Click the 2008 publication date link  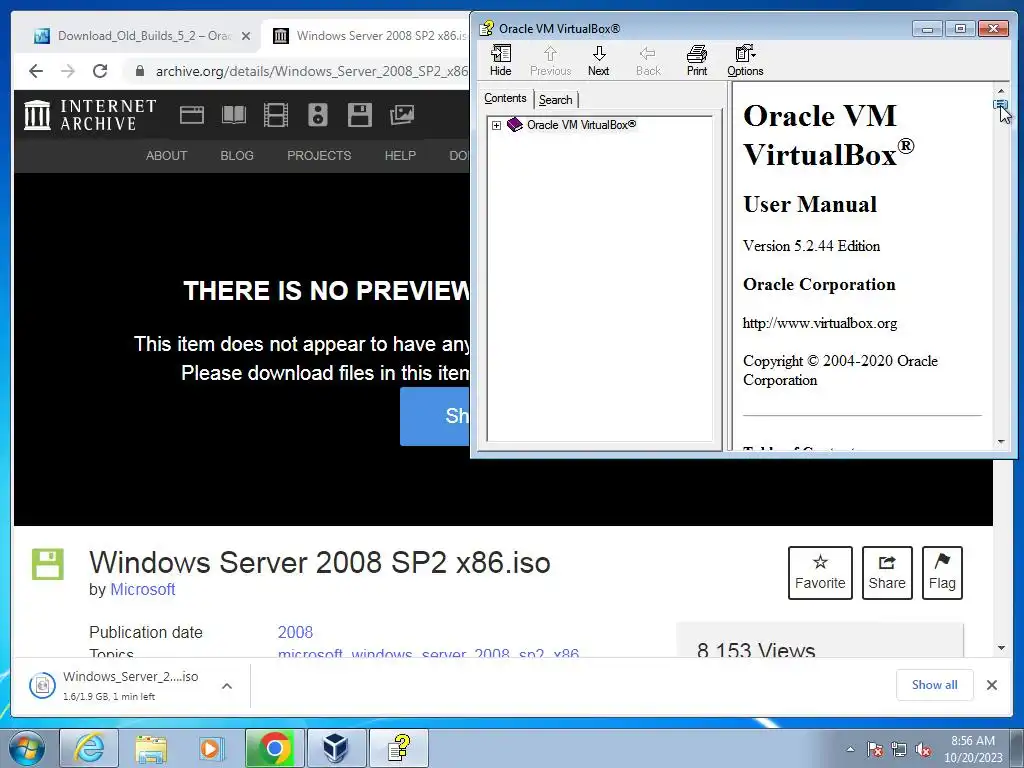click(295, 632)
